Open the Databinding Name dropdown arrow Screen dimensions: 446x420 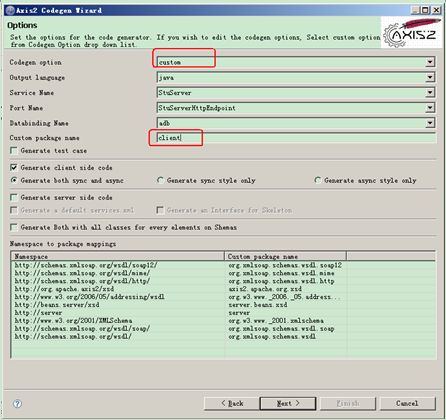click(430, 123)
